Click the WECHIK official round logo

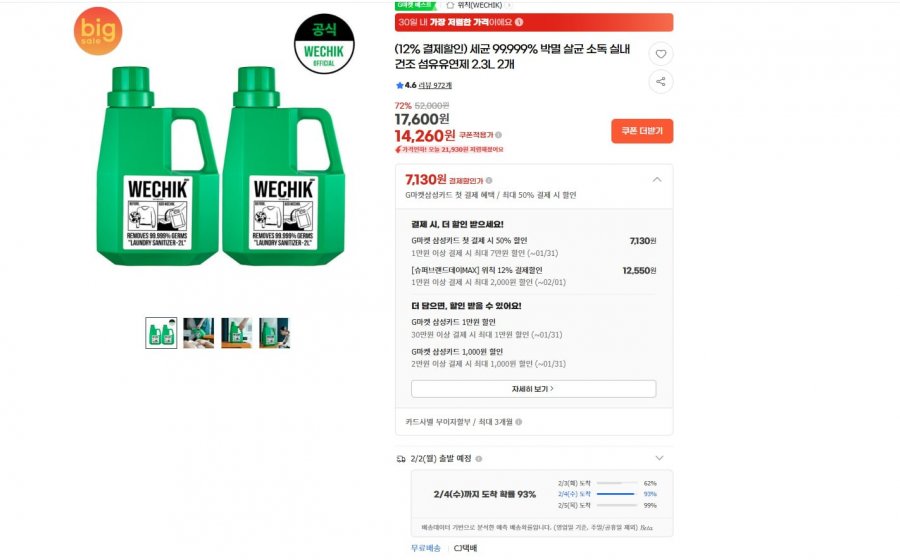click(x=324, y=43)
